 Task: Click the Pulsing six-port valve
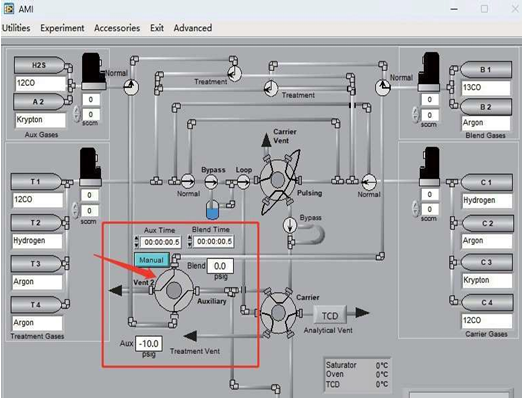[277, 180]
